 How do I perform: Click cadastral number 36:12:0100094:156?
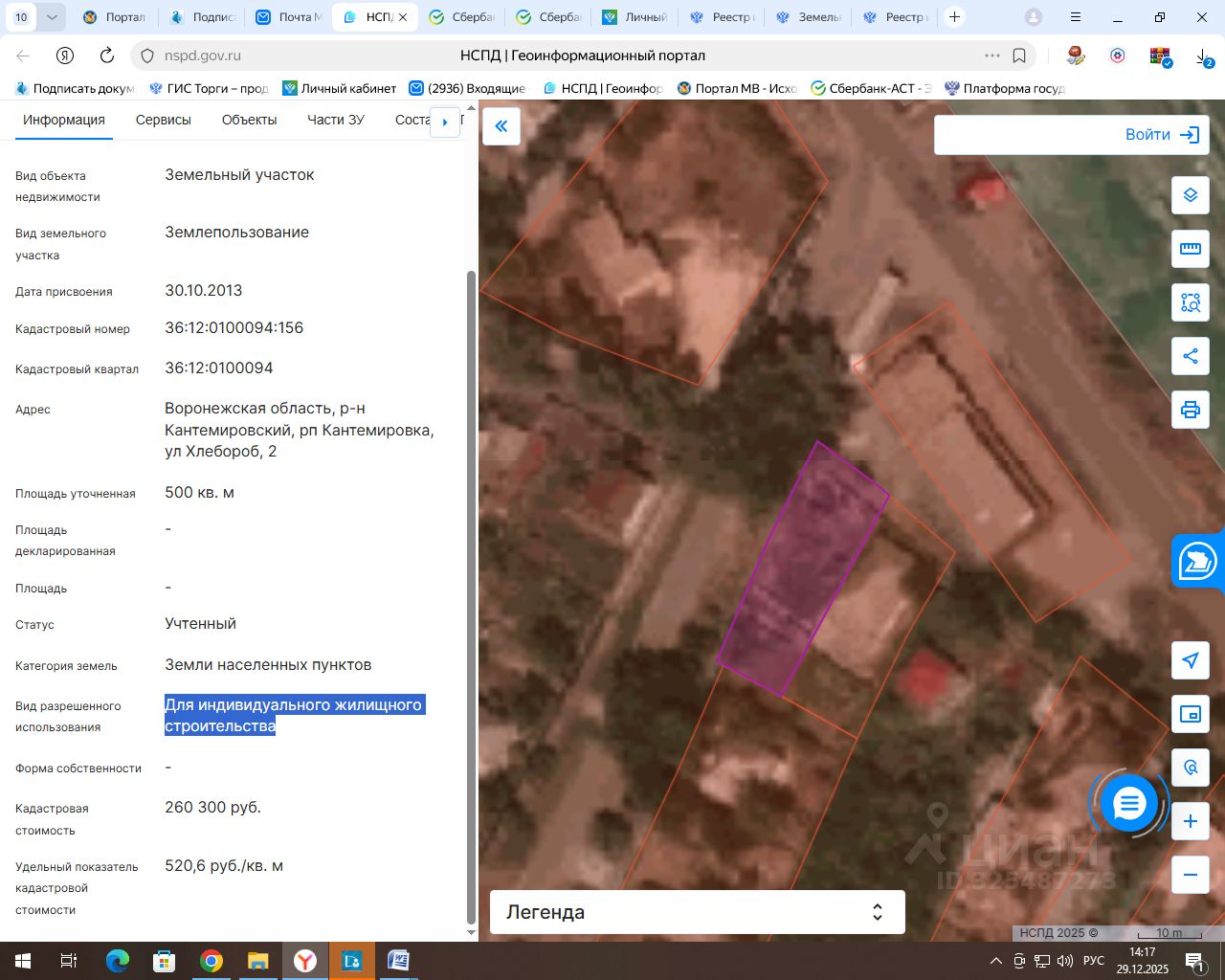(234, 327)
